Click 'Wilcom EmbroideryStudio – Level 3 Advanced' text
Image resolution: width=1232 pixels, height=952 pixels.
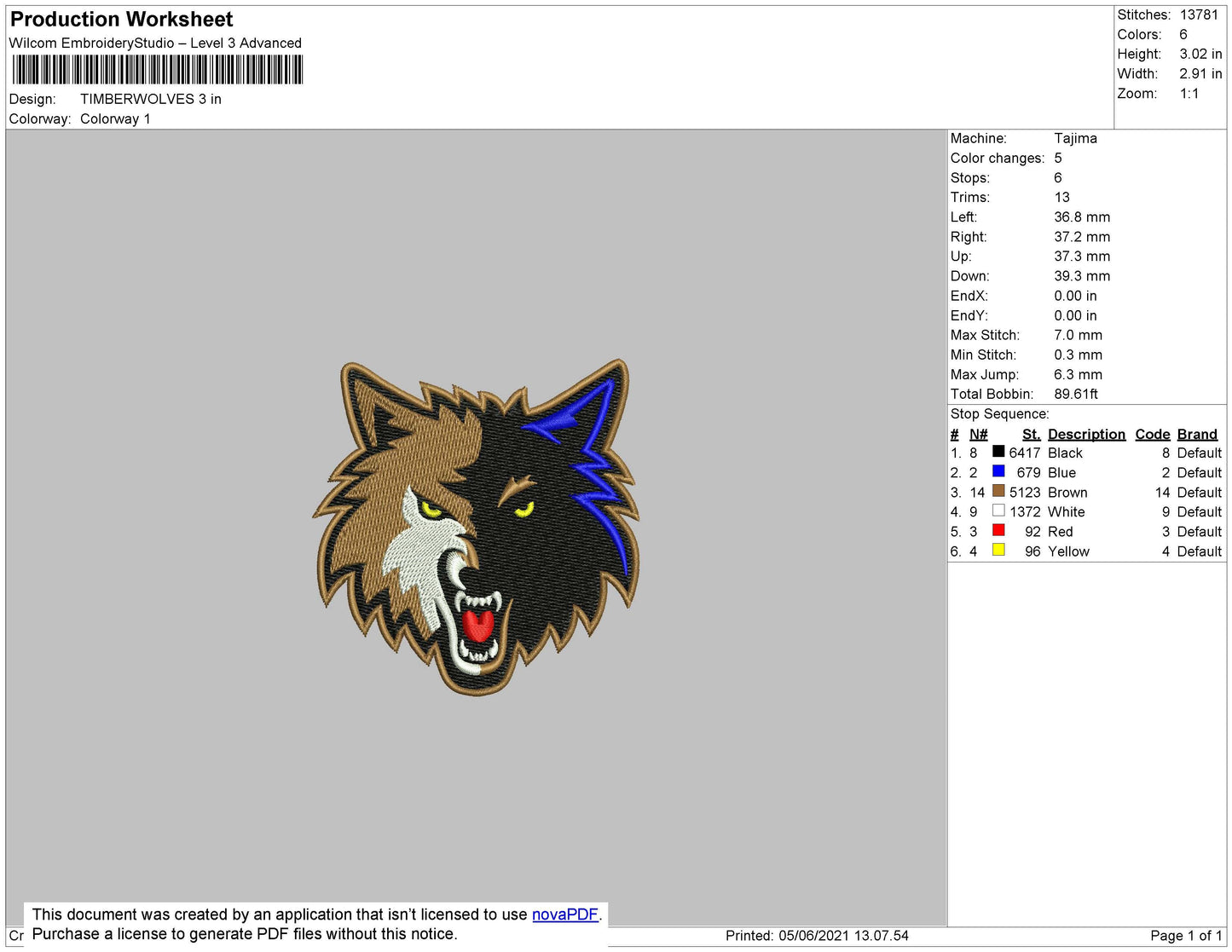point(155,43)
